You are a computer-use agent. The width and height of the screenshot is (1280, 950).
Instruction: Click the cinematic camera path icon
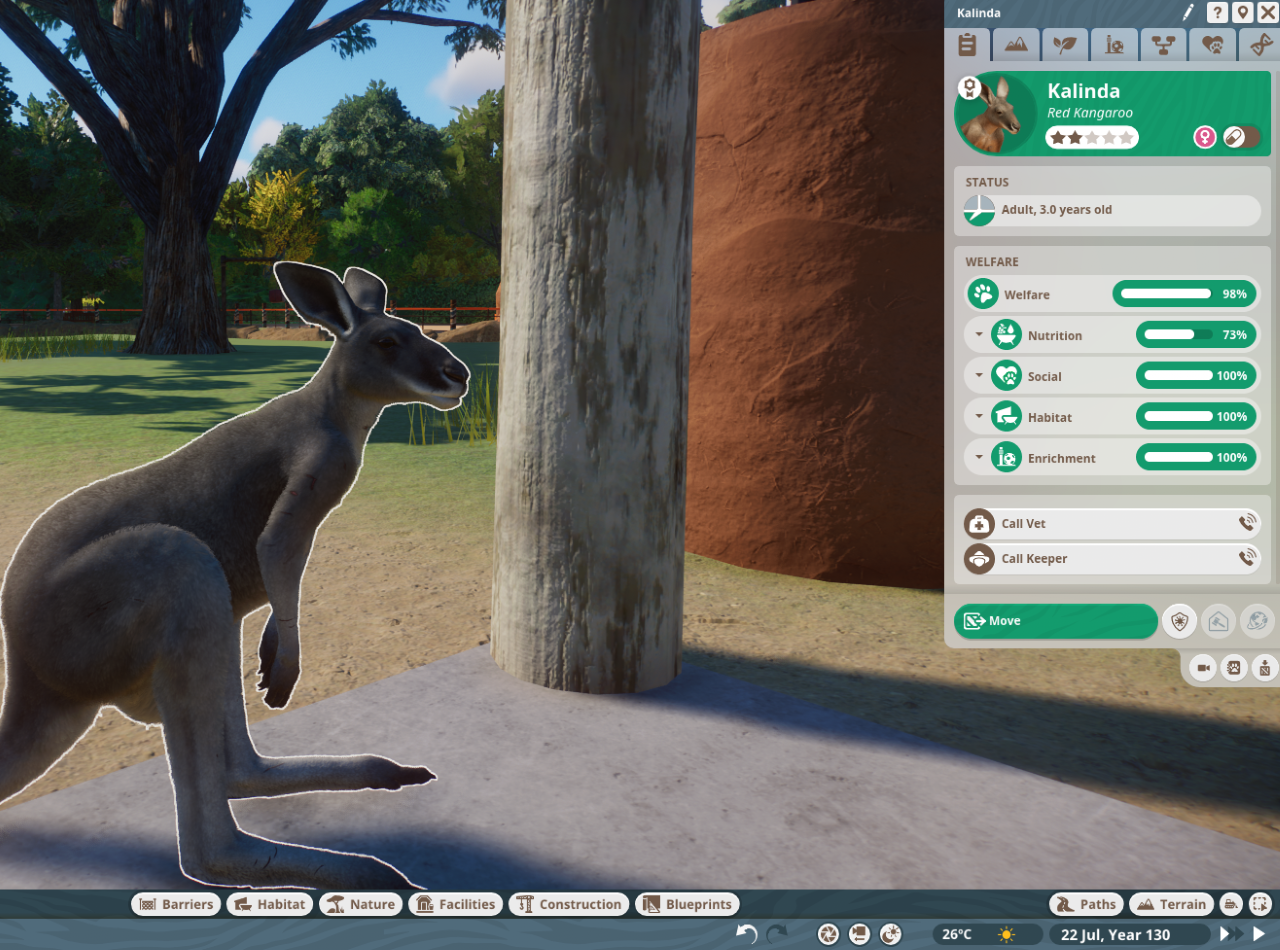[859, 934]
